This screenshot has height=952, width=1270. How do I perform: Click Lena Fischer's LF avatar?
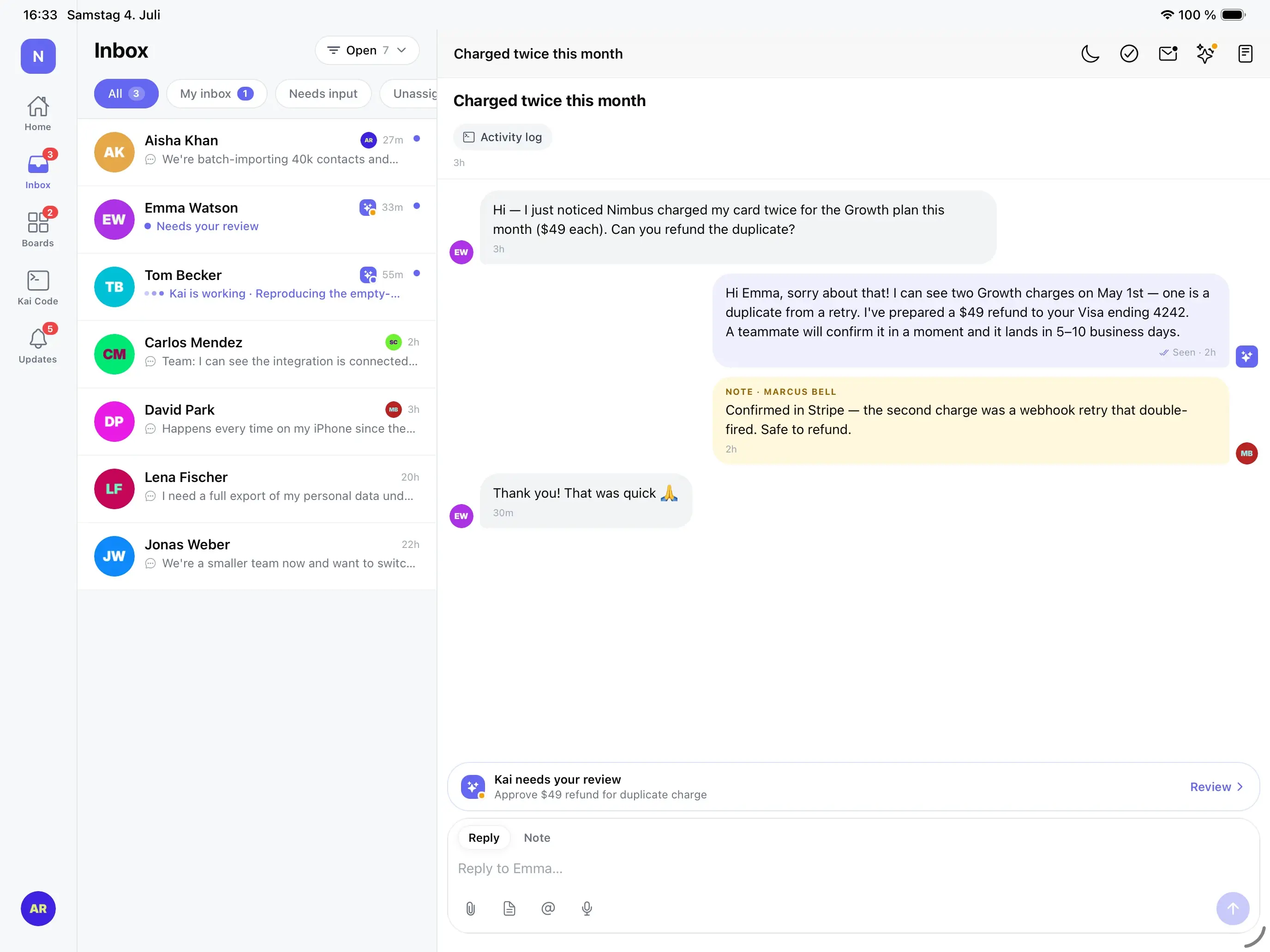coord(114,489)
